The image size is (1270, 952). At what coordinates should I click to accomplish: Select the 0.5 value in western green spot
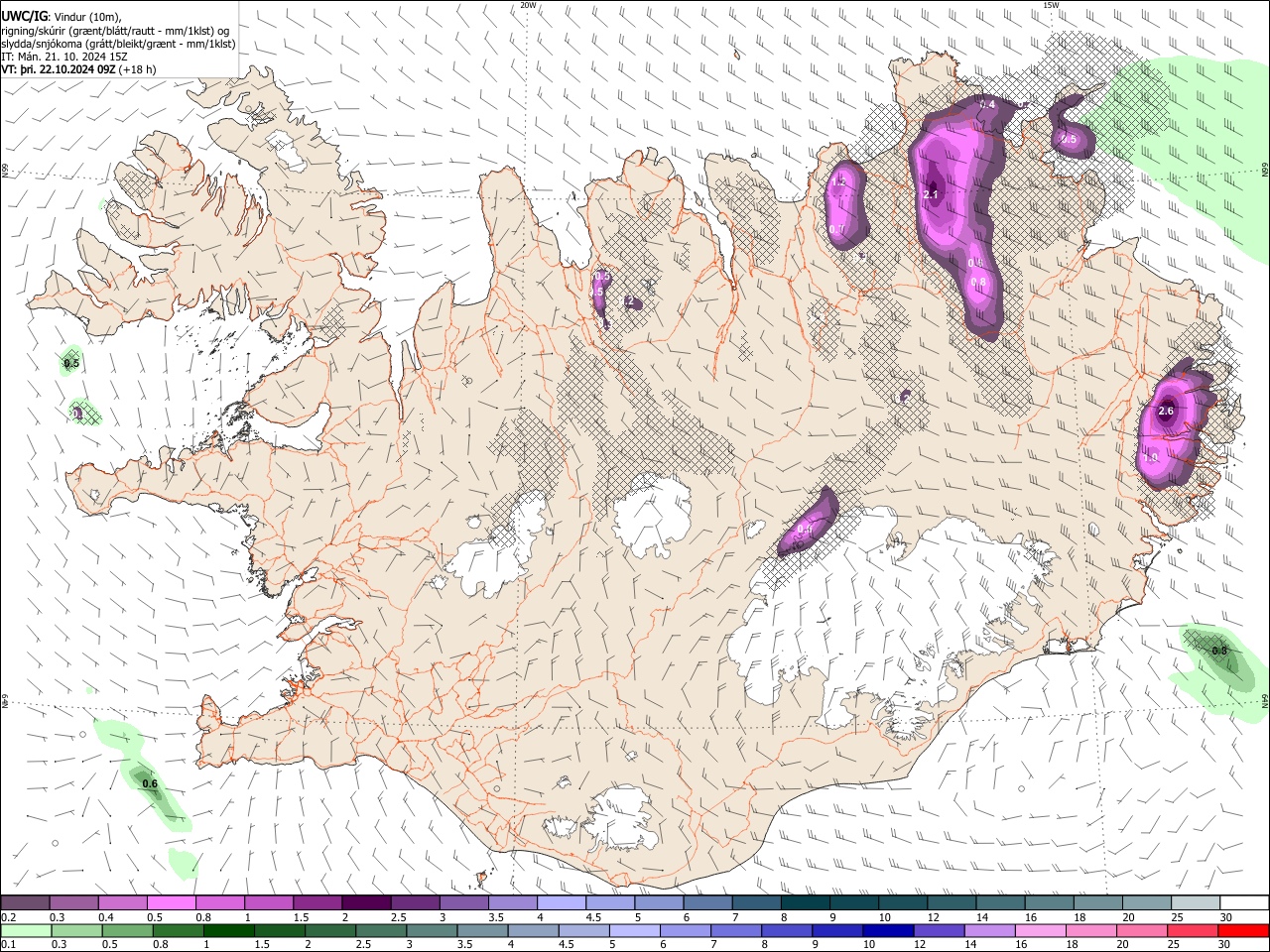click(71, 364)
